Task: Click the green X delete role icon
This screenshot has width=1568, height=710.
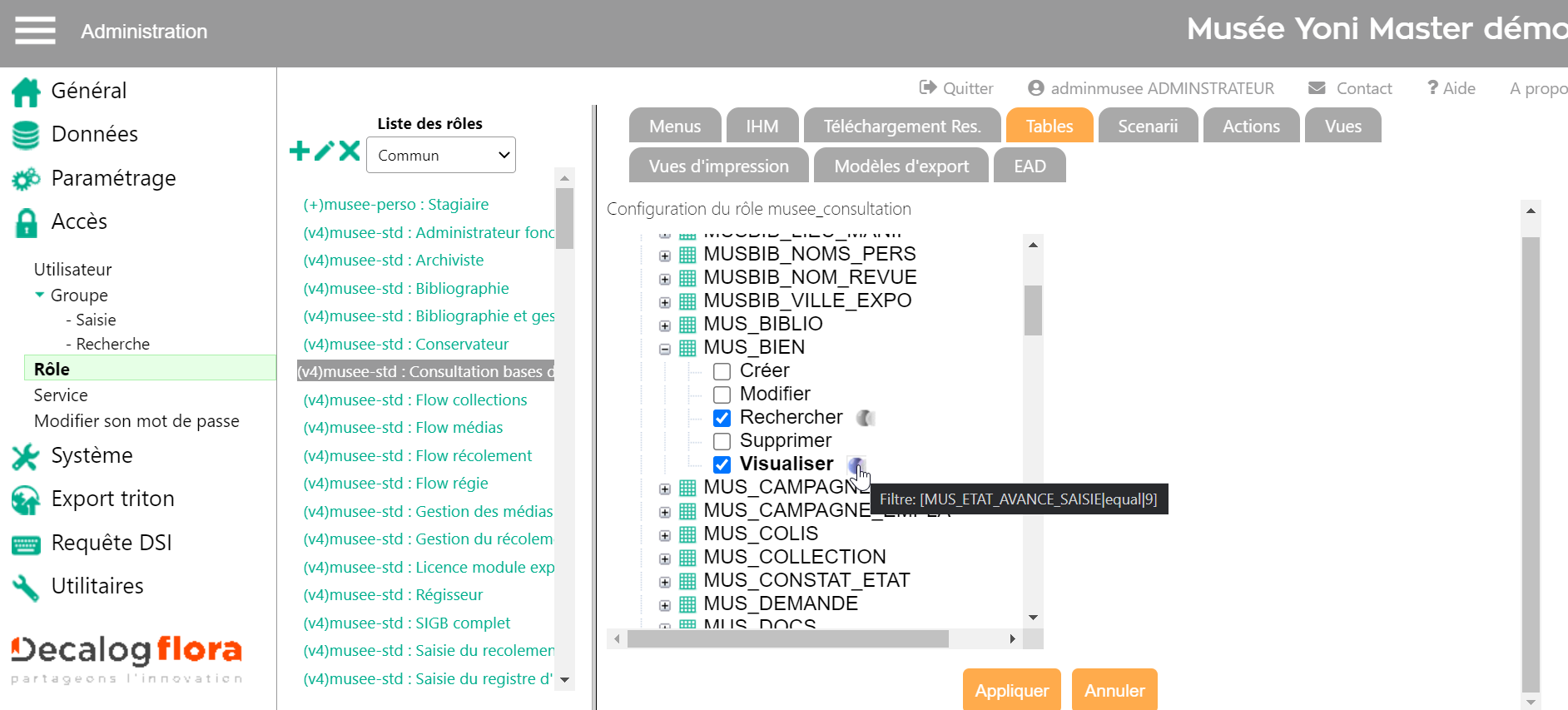Action: [x=350, y=151]
